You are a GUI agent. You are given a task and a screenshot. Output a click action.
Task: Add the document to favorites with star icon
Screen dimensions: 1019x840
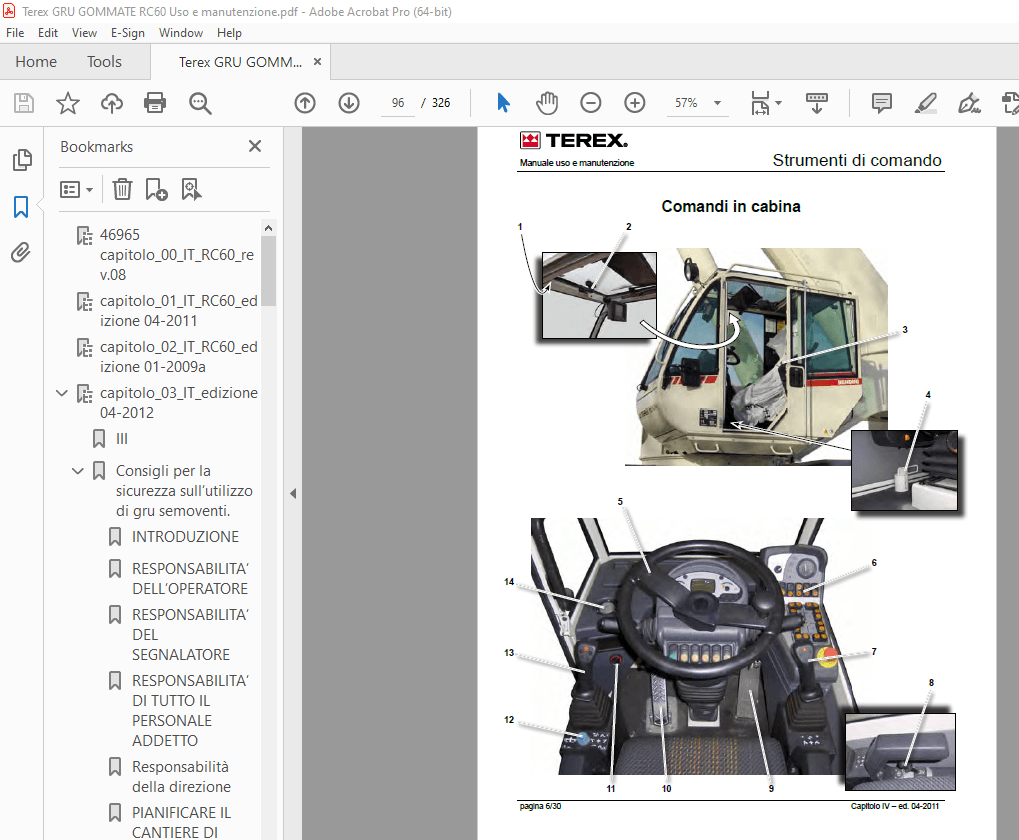67,103
